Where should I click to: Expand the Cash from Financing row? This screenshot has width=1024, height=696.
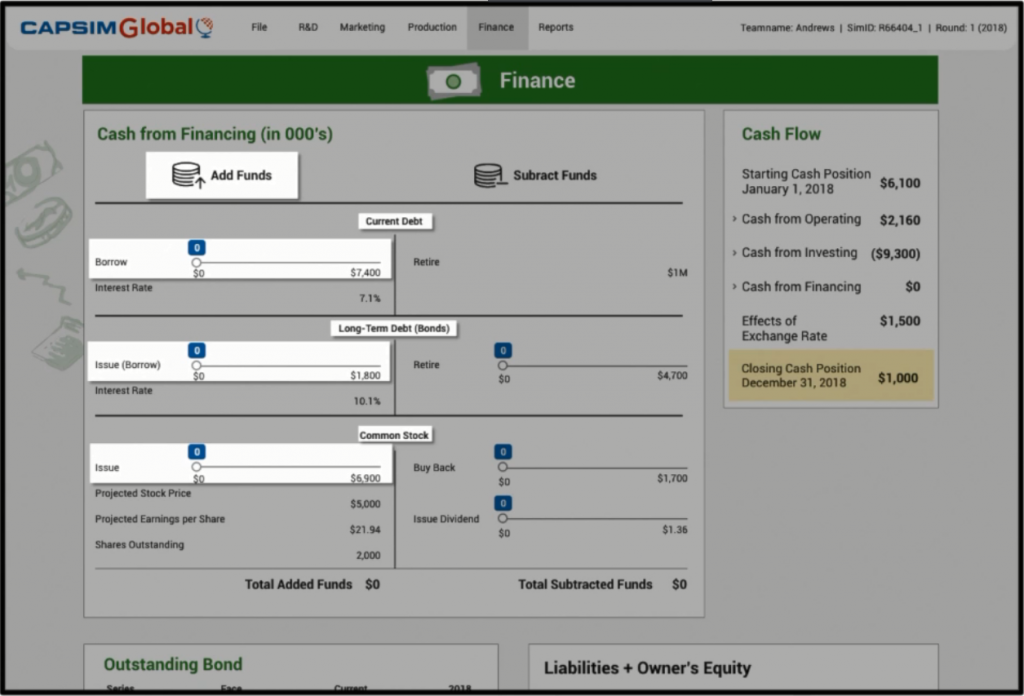click(x=735, y=287)
